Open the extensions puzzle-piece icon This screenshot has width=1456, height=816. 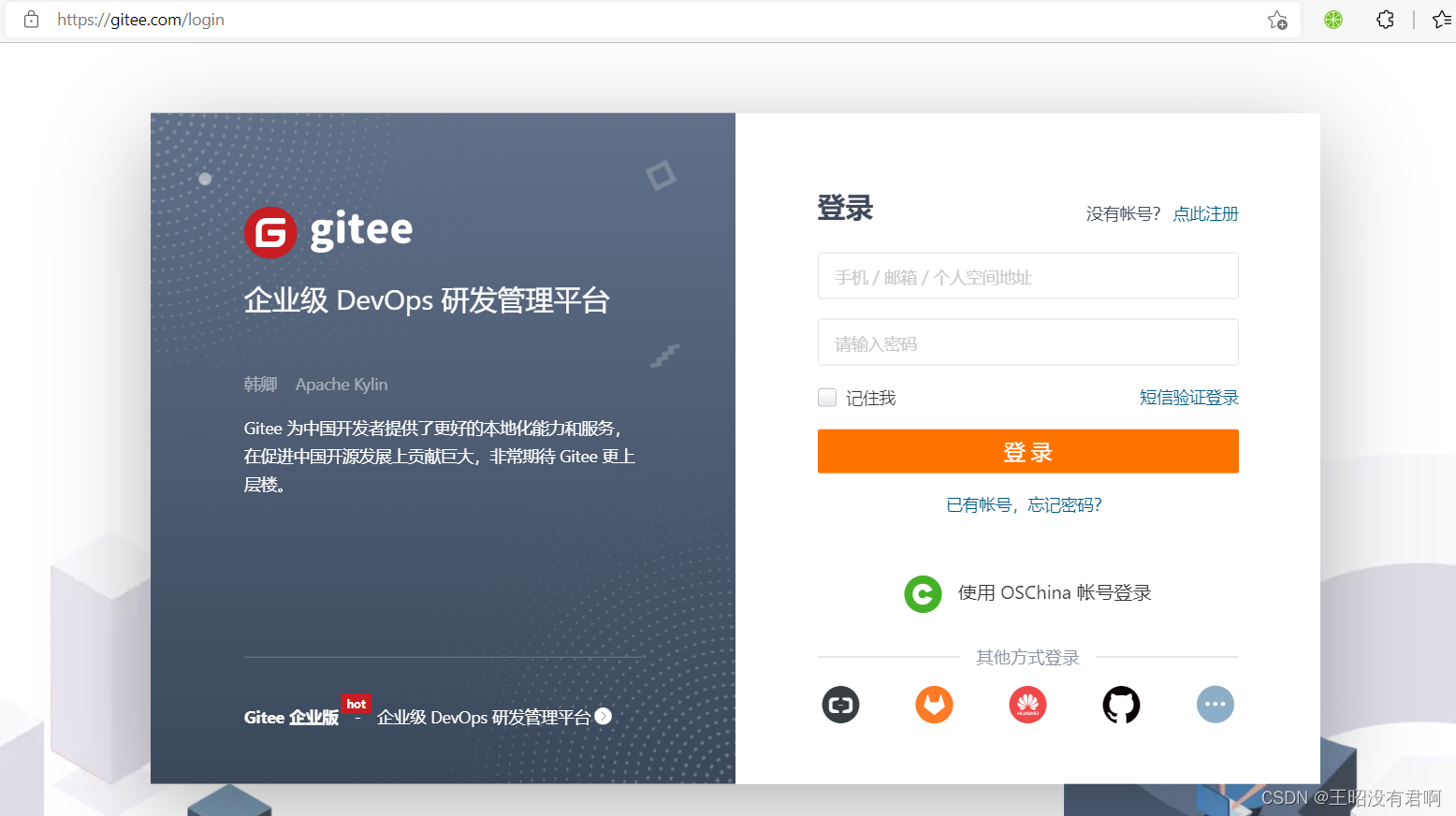[x=1385, y=20]
